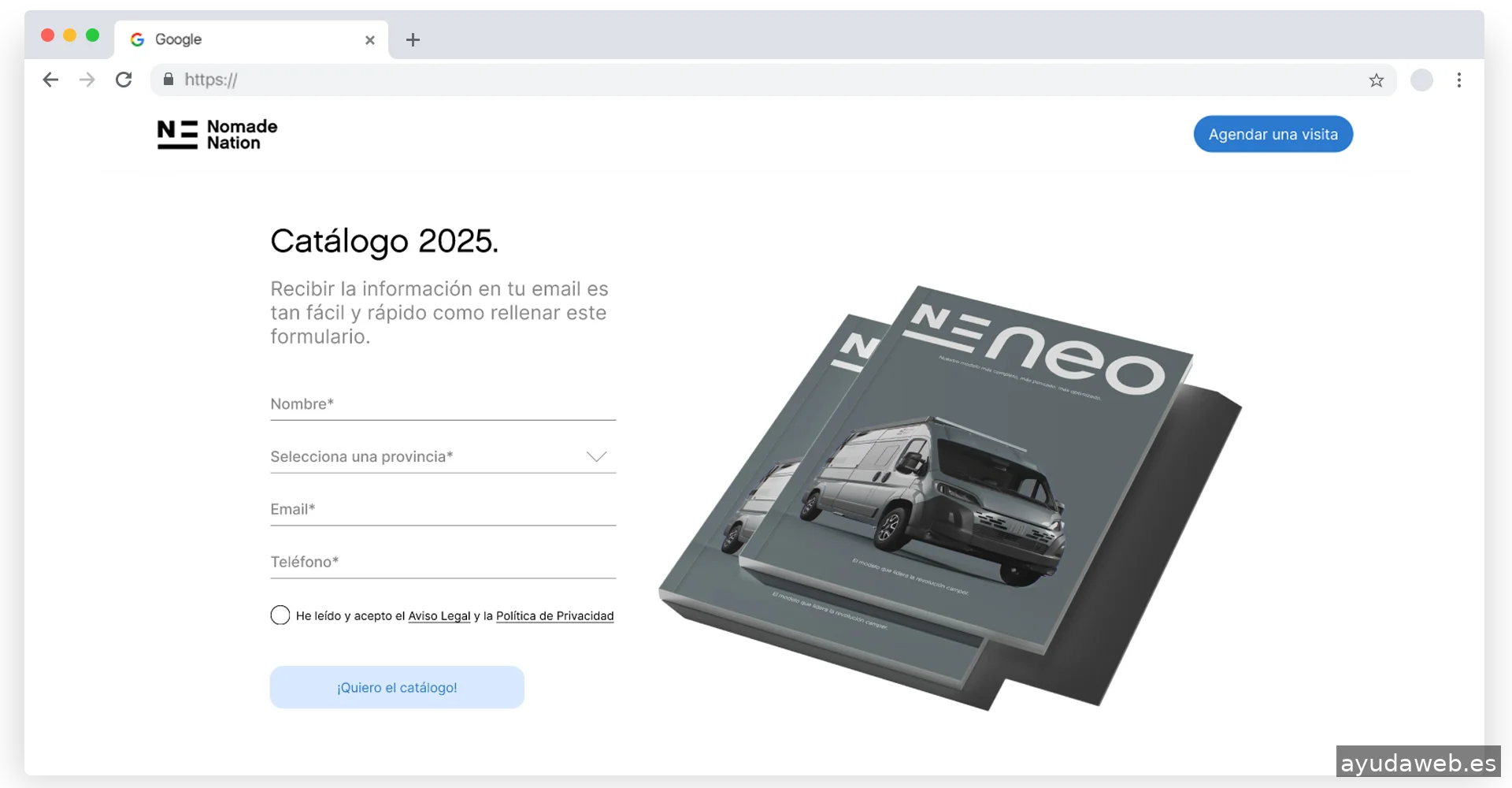Click the padlock site info icon
Image resolution: width=1512 pixels, height=788 pixels.
169,80
